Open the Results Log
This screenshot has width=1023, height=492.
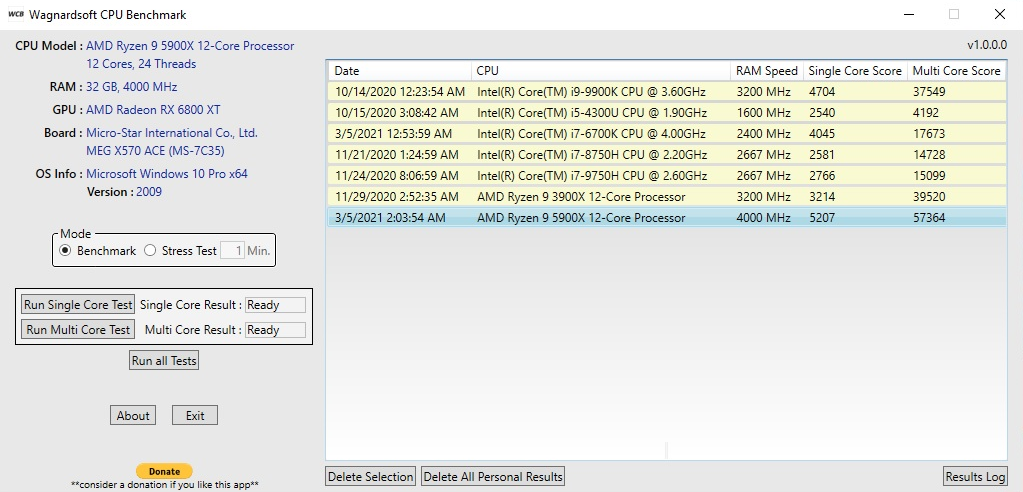pyautogui.click(x=975, y=476)
